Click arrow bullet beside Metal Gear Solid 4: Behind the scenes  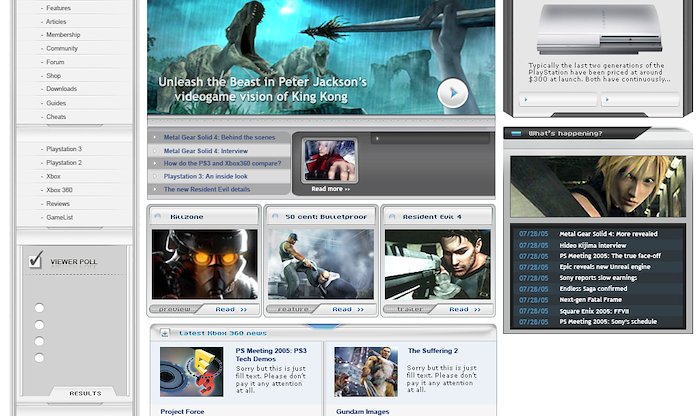(x=155, y=137)
